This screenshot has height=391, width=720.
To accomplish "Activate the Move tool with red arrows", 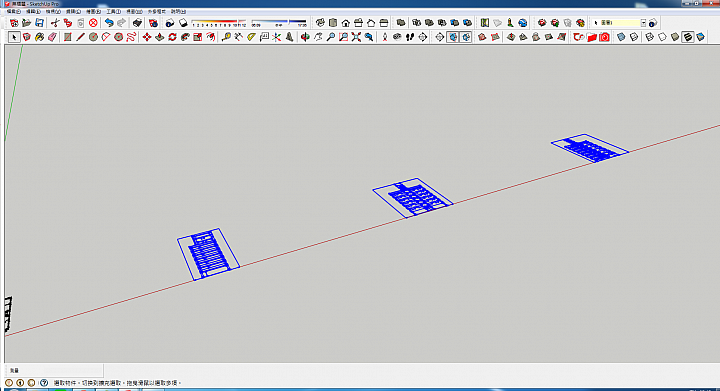I will coord(146,37).
